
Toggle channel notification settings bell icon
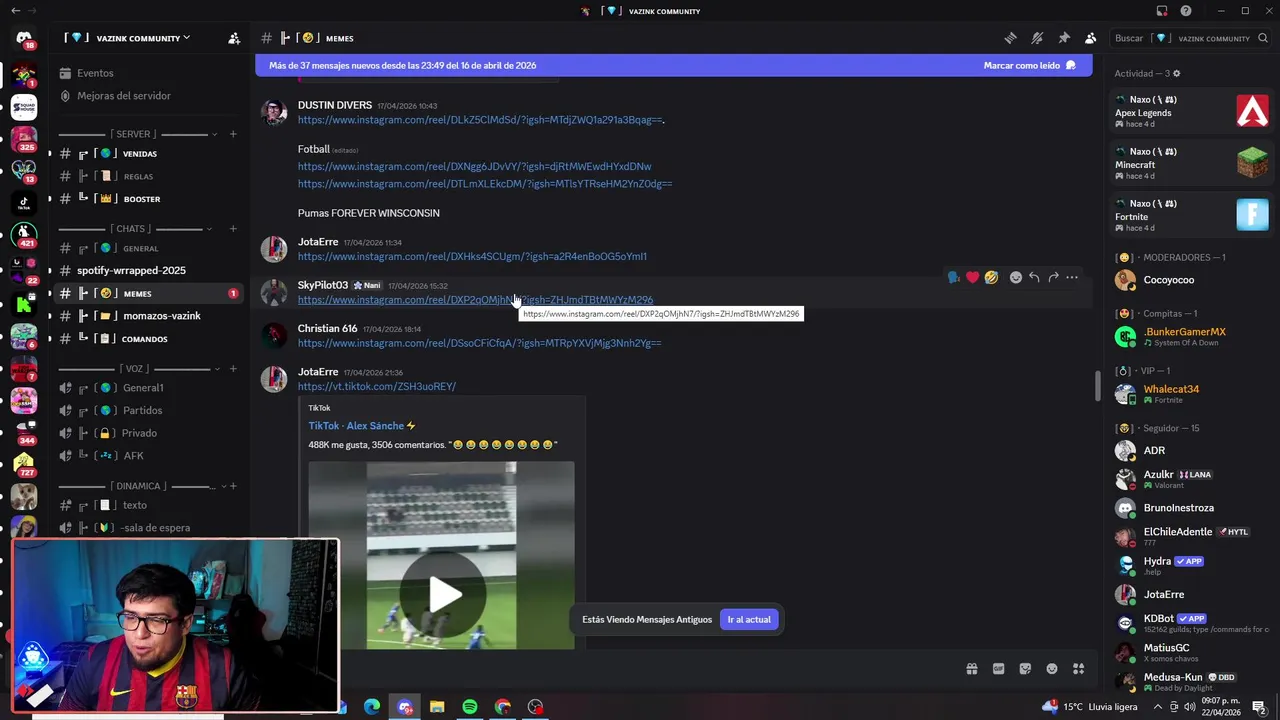[1037, 38]
